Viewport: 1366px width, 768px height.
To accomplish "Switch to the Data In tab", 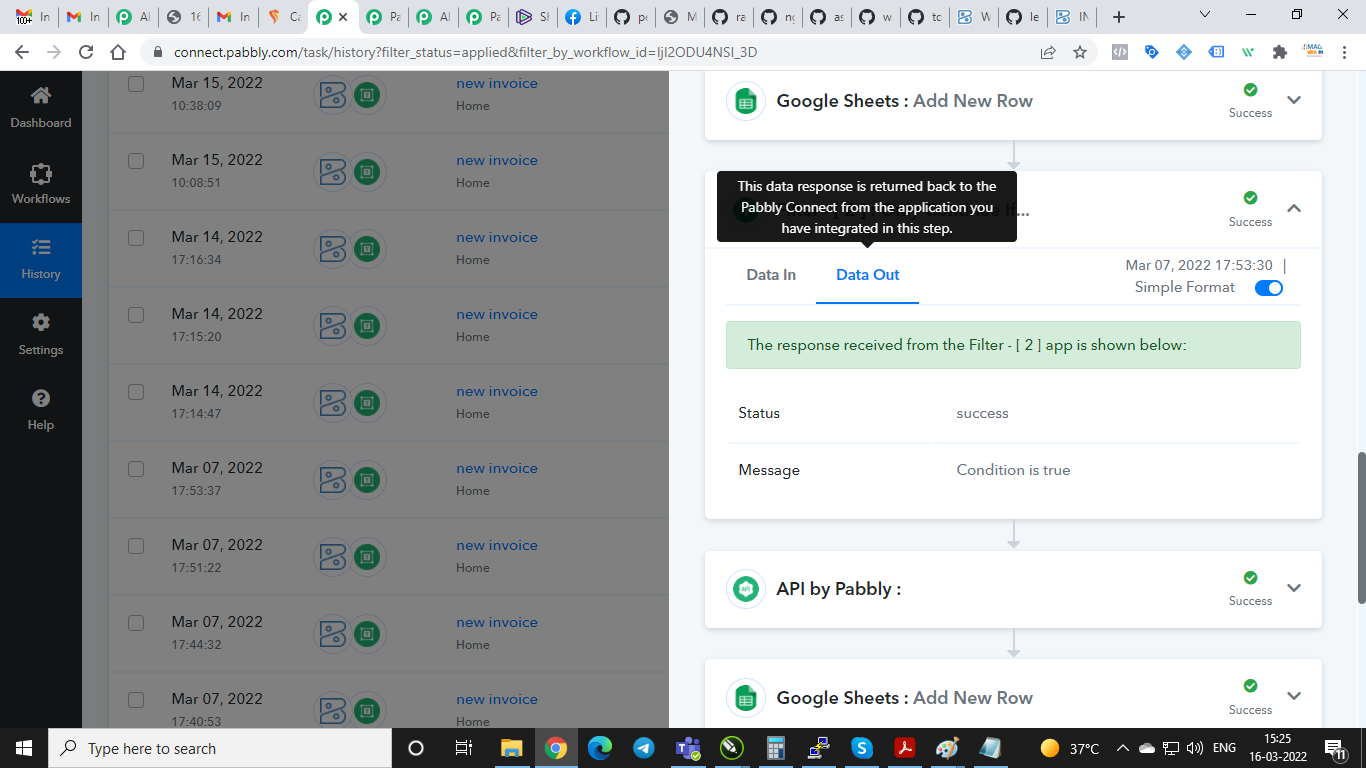I will [771, 275].
